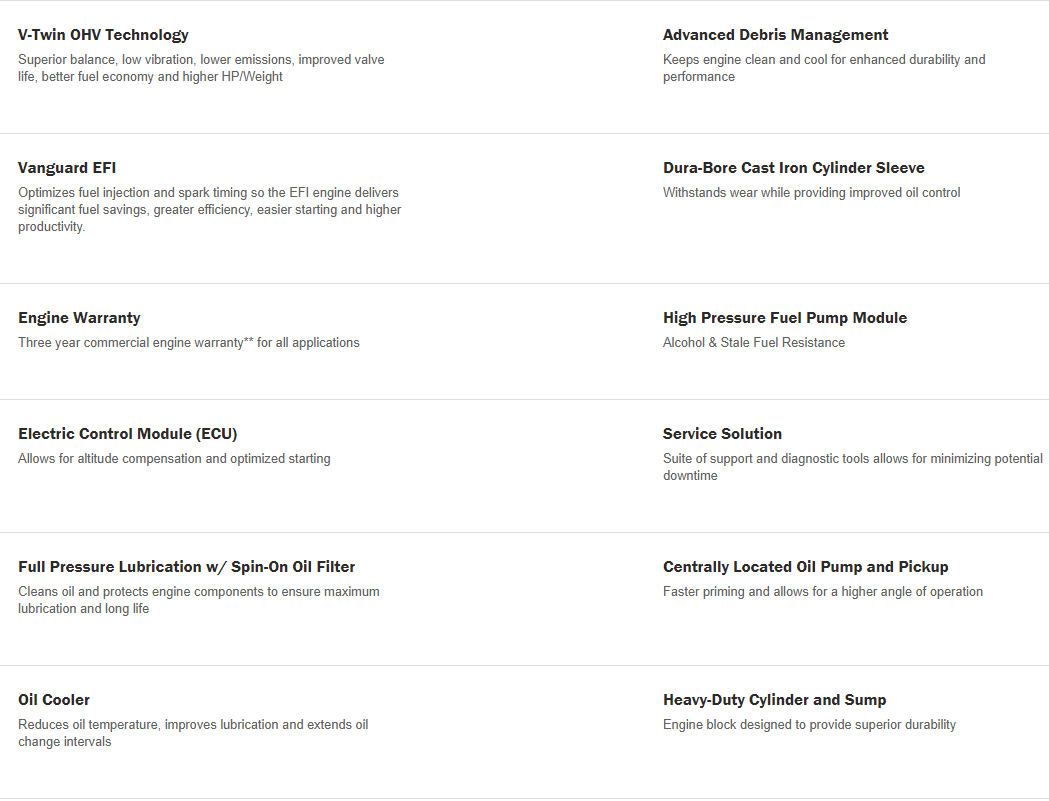The image size is (1049, 801).
Task: Click the Full Pressure Lubrication w/ Spin-On Oil Filter title
Action: click(x=187, y=567)
